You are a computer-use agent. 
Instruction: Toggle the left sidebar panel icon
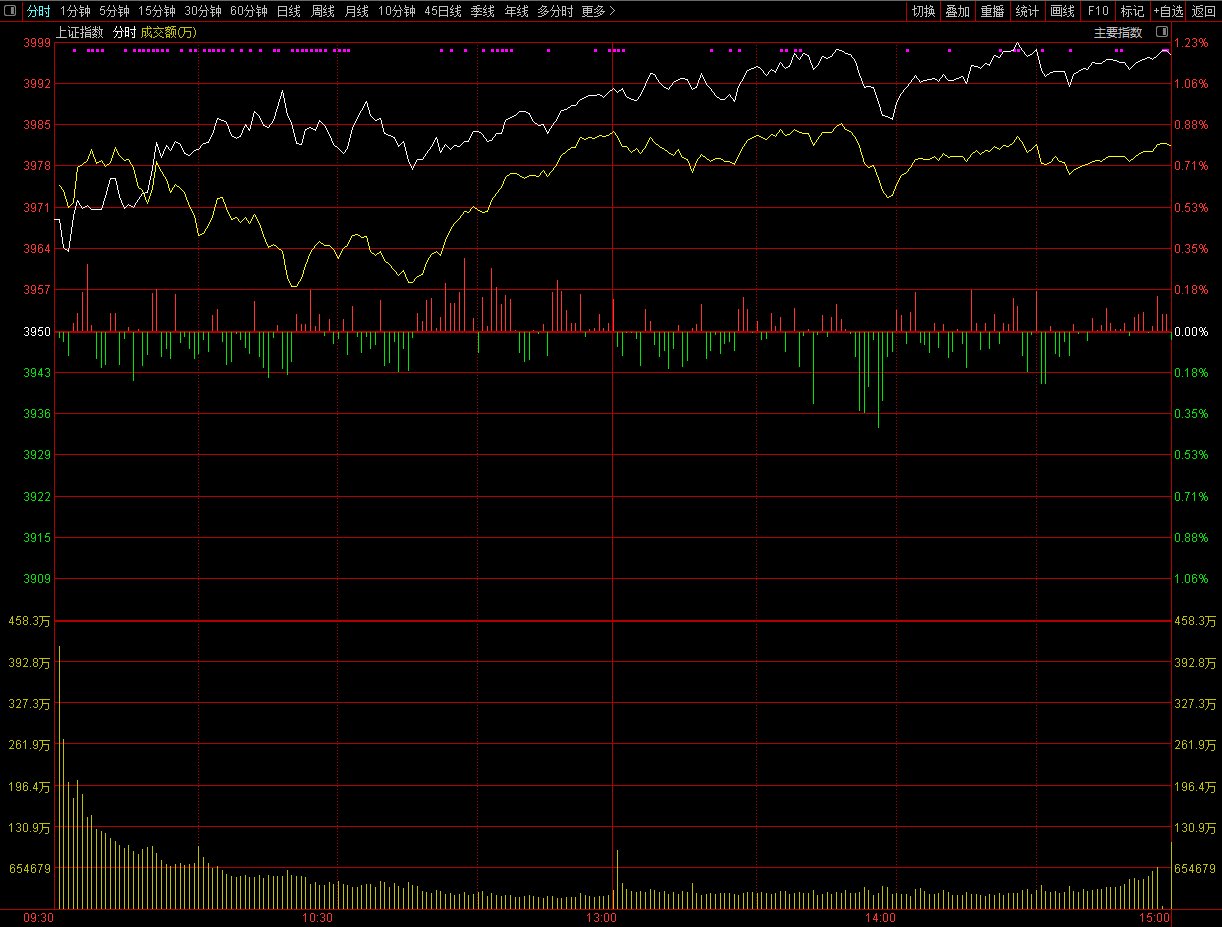coord(10,11)
